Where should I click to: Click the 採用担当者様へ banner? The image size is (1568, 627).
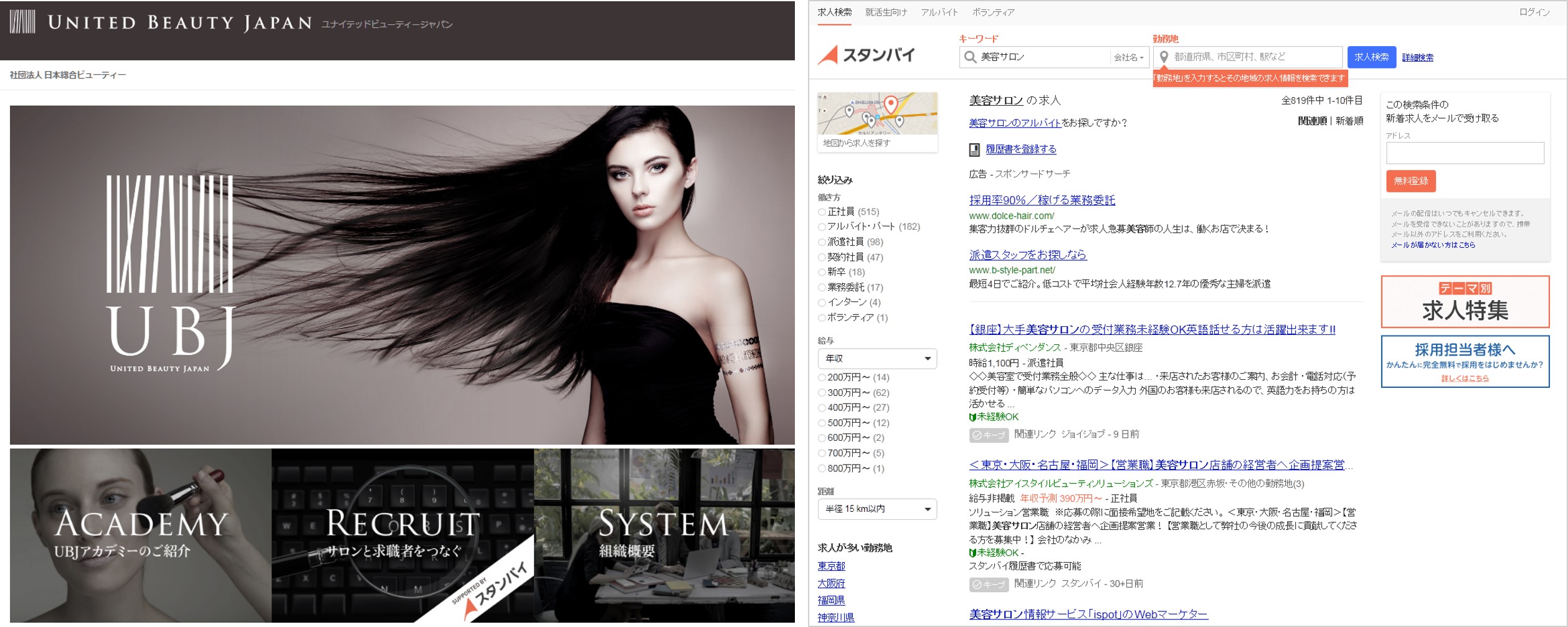[x=1465, y=362]
